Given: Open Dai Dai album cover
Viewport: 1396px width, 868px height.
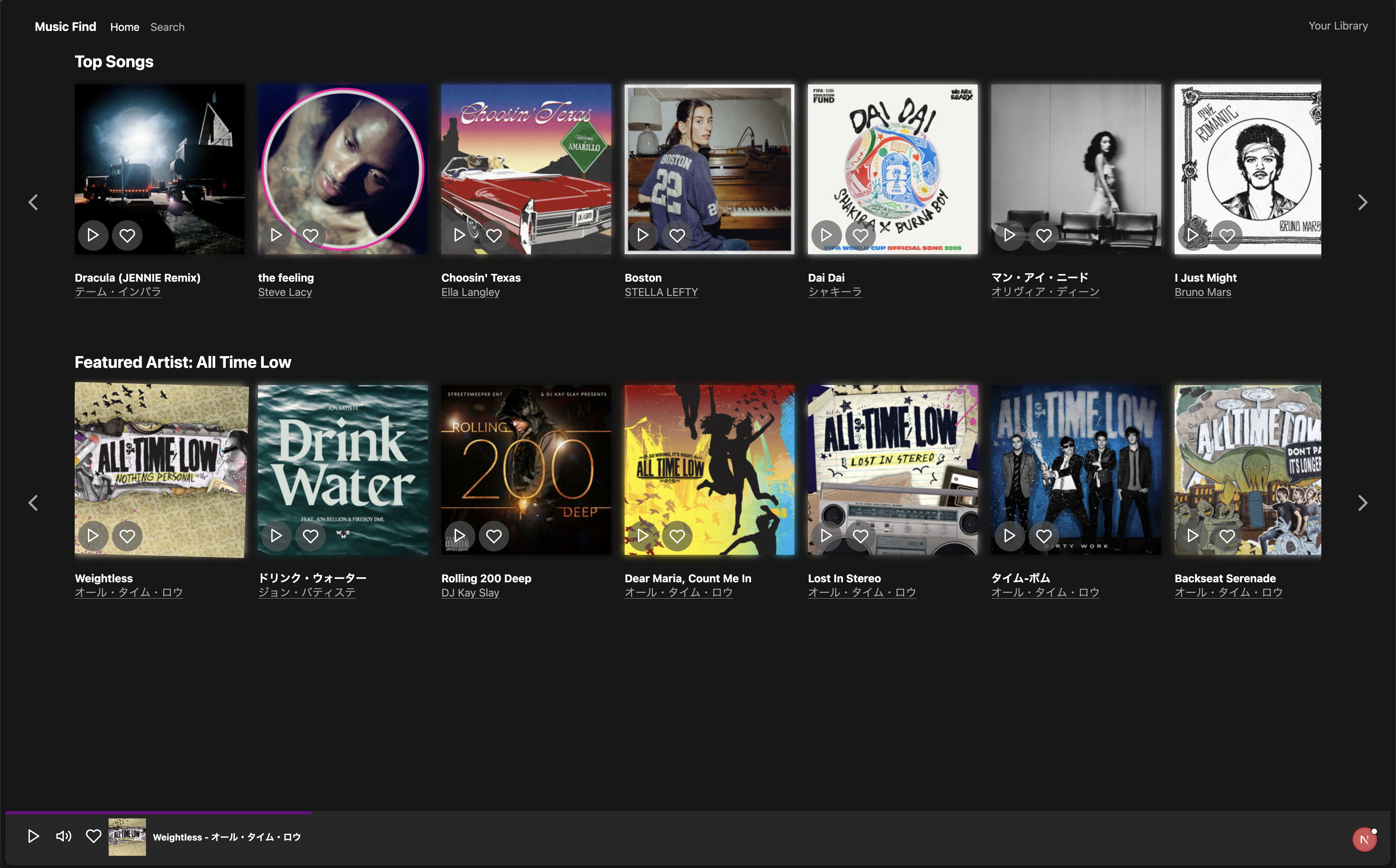Looking at the screenshot, I should (x=893, y=169).
